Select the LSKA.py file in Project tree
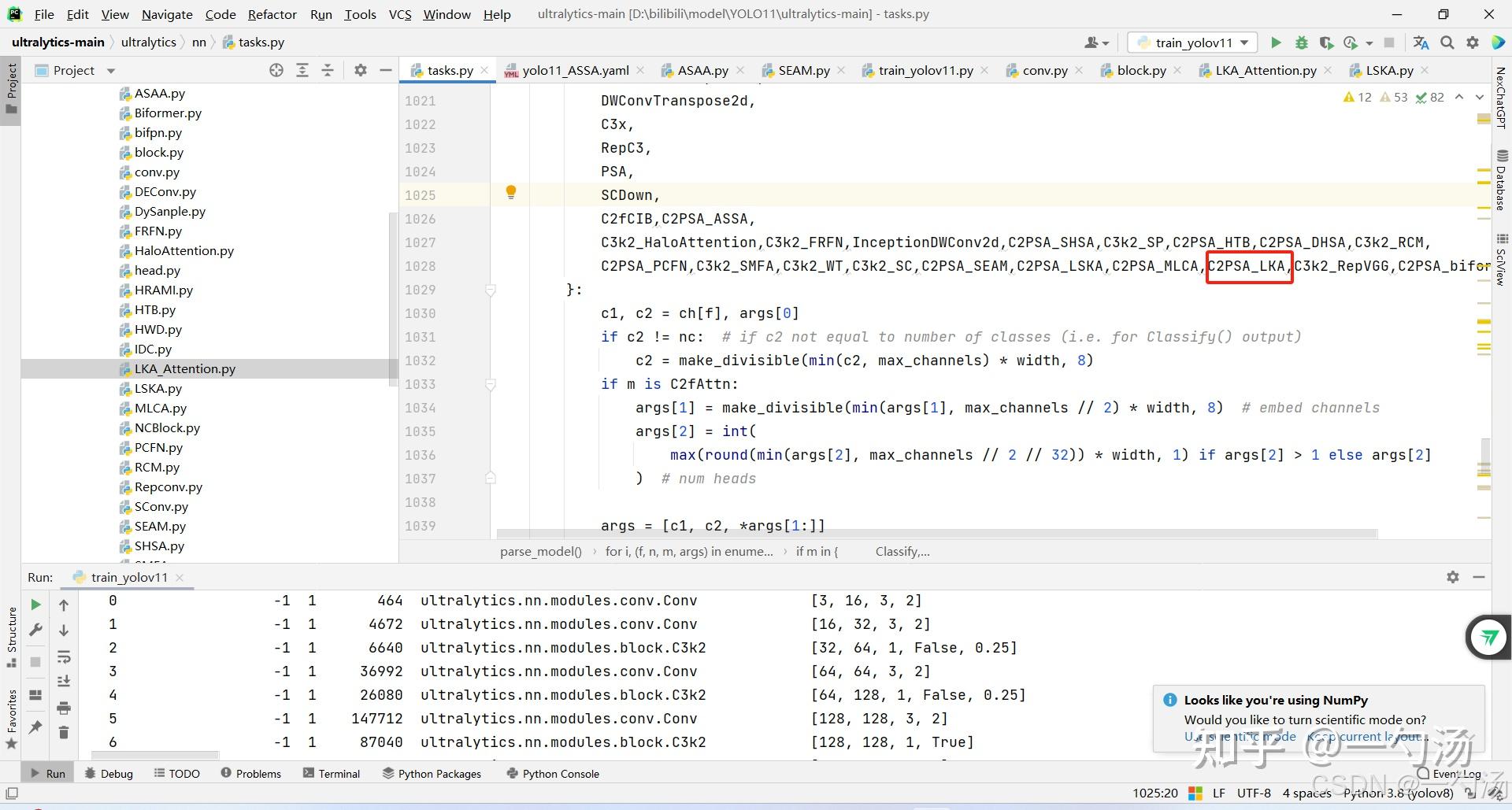This screenshot has width=1512, height=810. [157, 388]
